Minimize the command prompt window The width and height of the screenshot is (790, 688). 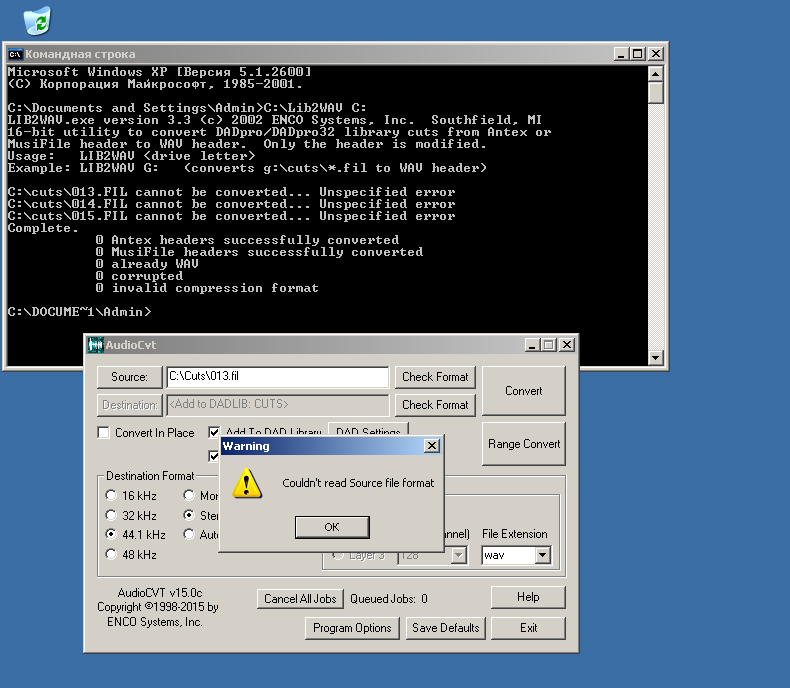[621, 53]
